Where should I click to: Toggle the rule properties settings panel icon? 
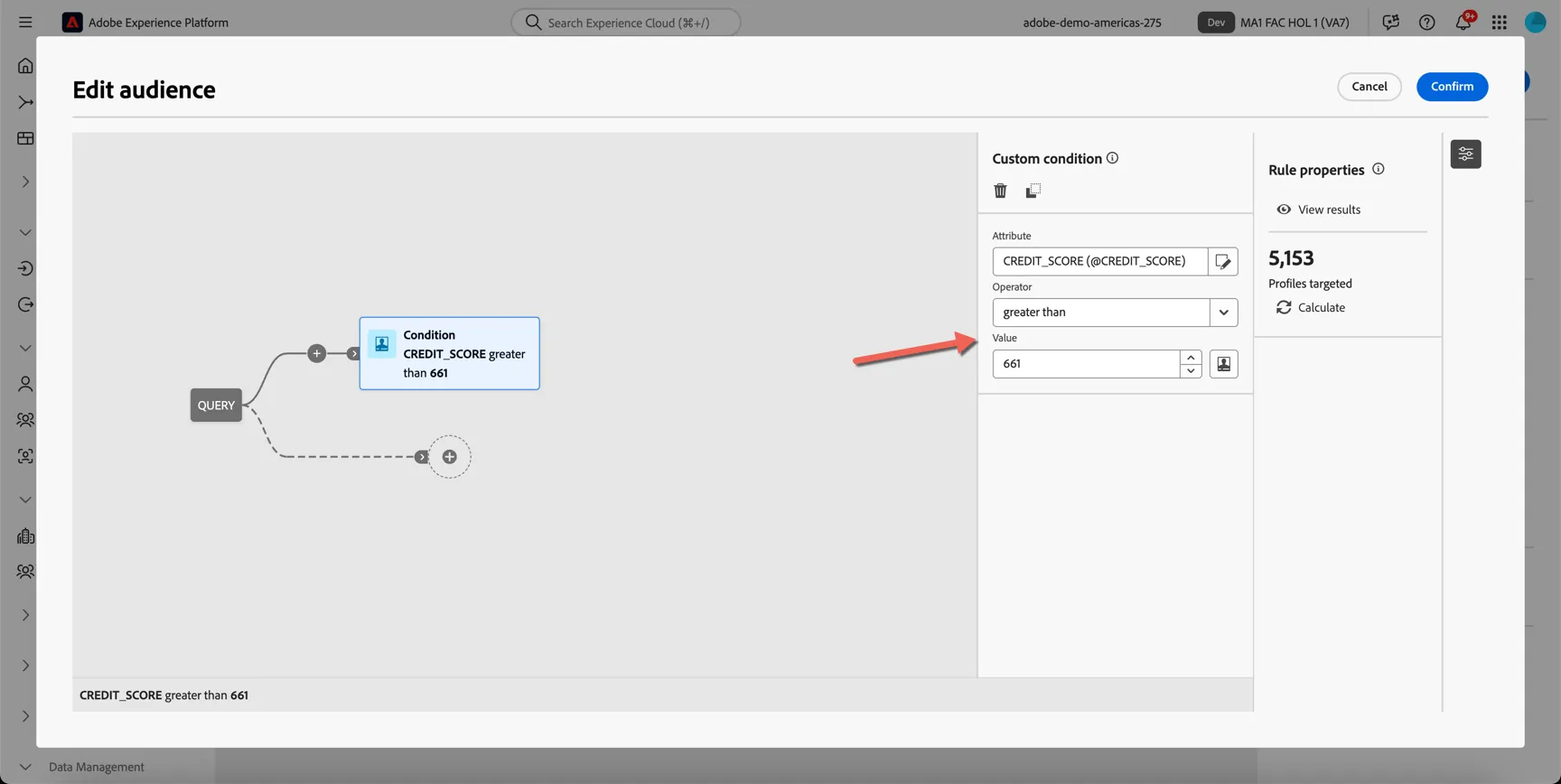(x=1465, y=154)
